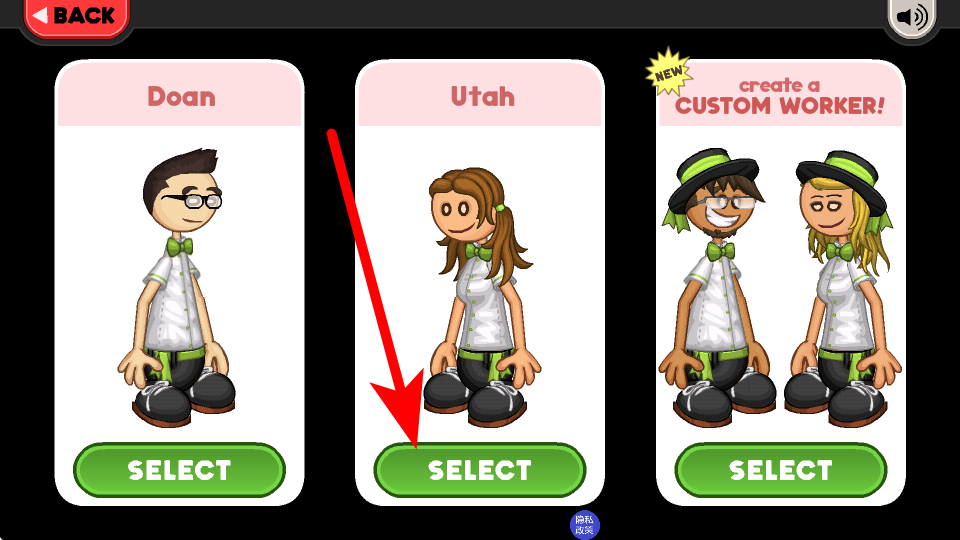The image size is (960, 540).
Task: Click Utah's green bow tie
Action: click(x=478, y=252)
